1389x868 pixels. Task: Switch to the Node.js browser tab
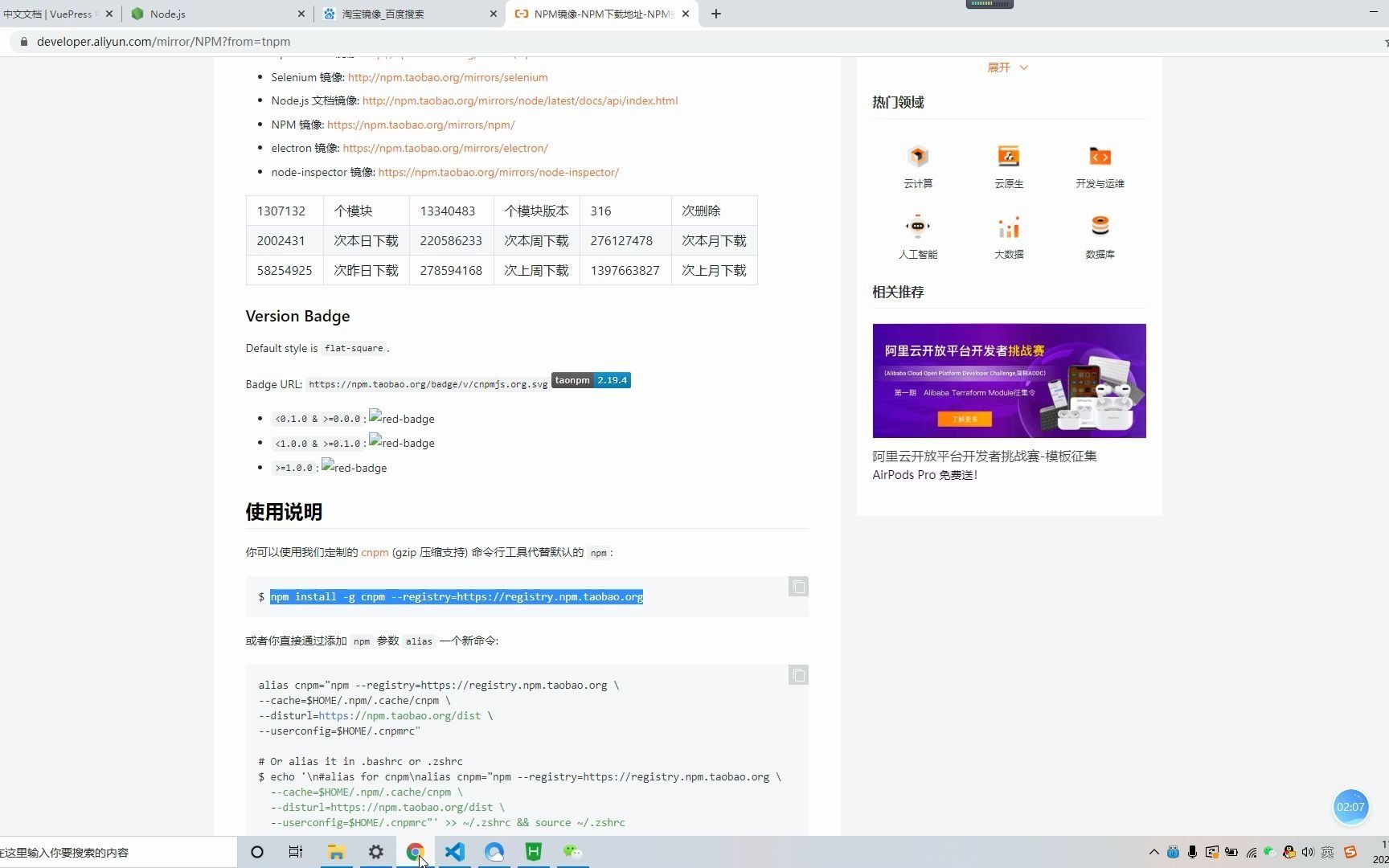tap(168, 14)
